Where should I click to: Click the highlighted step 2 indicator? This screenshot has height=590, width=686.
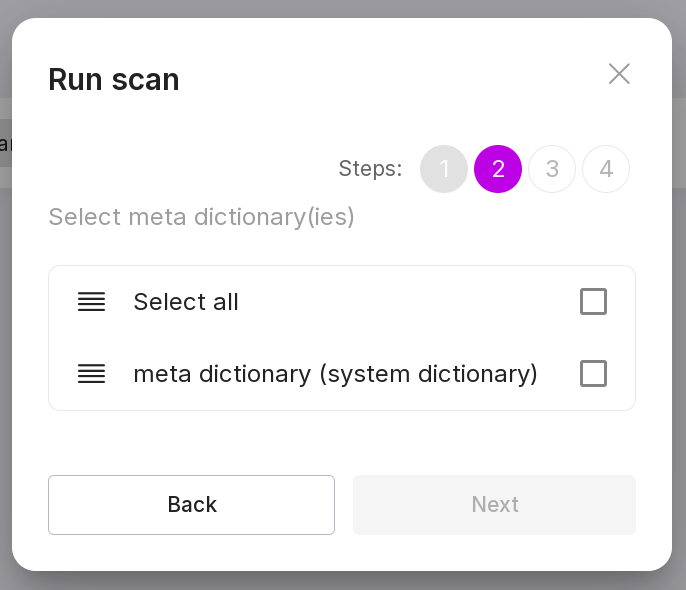click(x=498, y=169)
